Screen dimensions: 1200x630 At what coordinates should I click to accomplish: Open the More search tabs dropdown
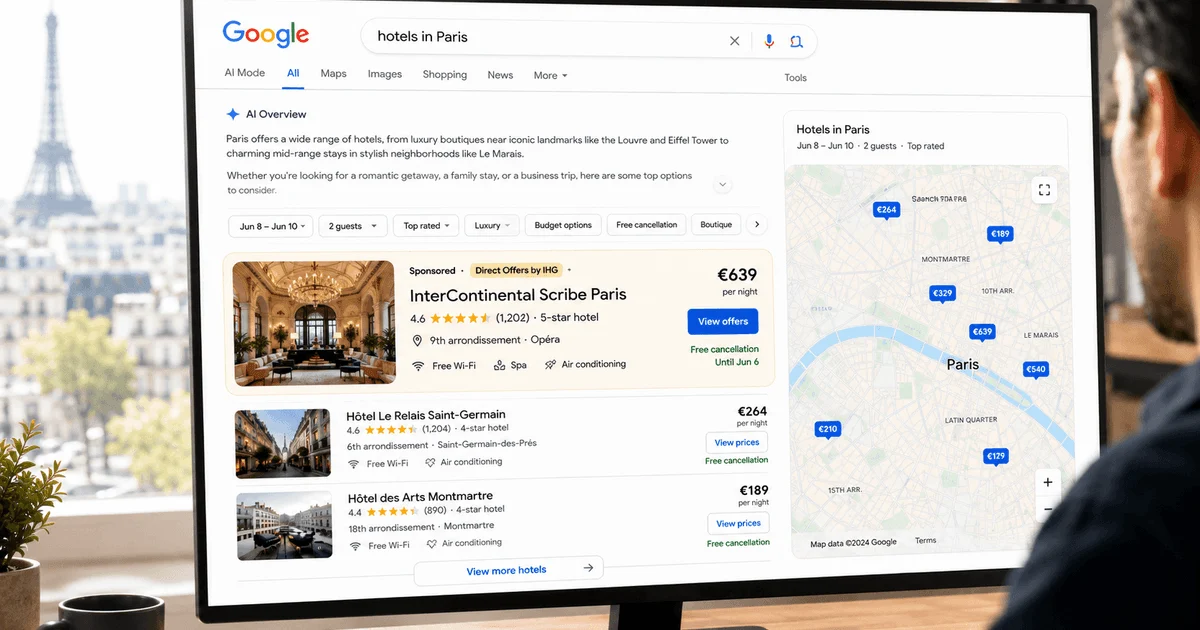click(x=550, y=75)
